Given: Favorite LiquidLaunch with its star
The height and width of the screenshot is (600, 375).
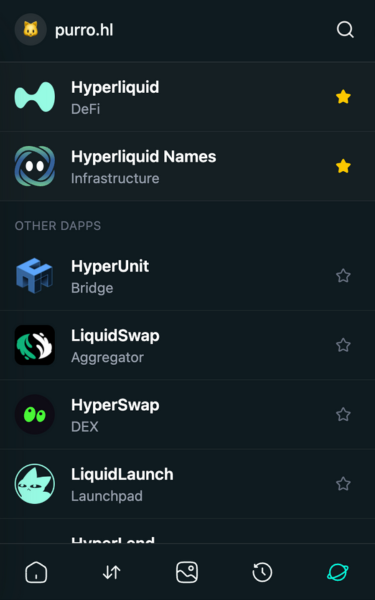Looking at the screenshot, I should (x=343, y=484).
